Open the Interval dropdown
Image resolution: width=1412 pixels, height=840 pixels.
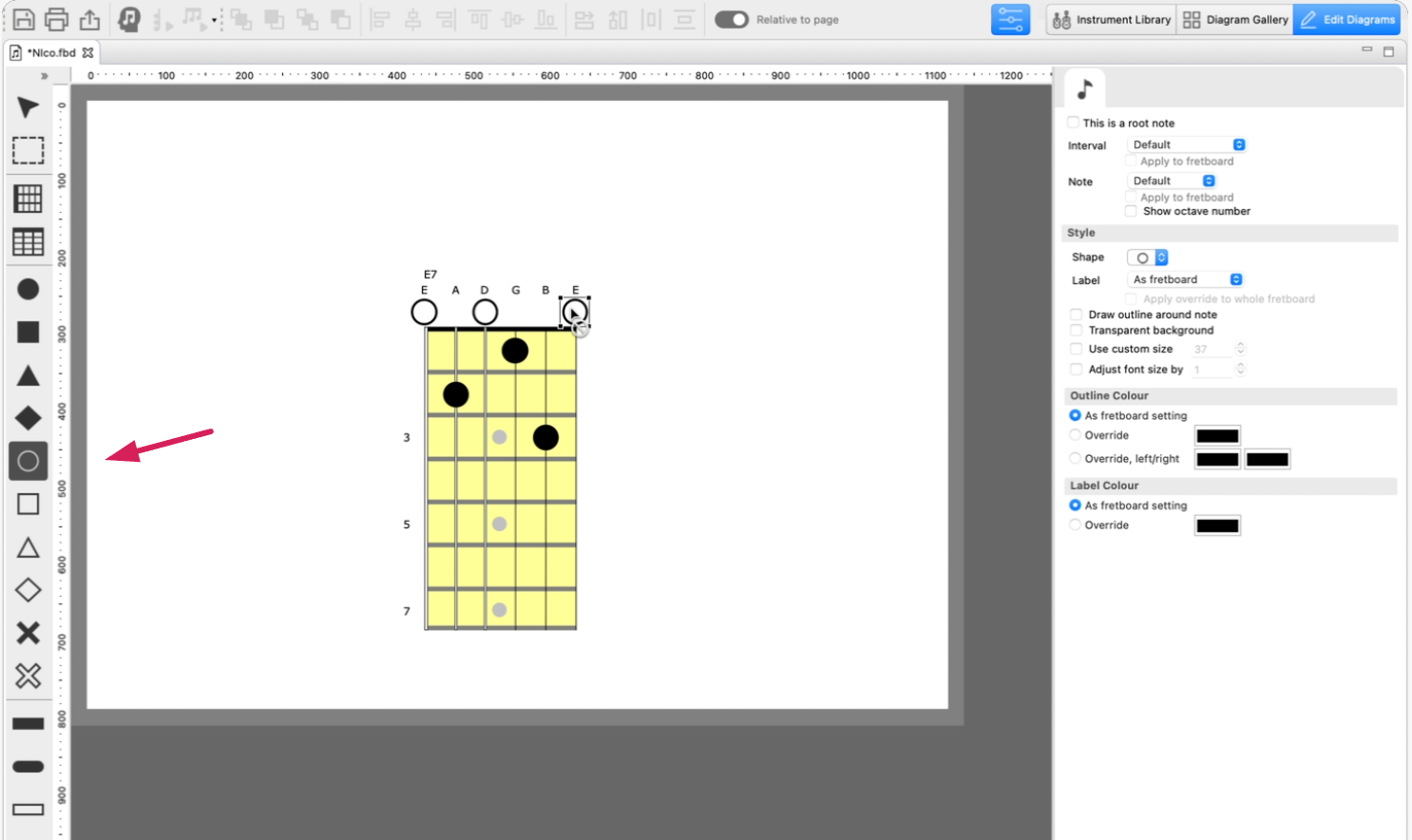point(1187,144)
